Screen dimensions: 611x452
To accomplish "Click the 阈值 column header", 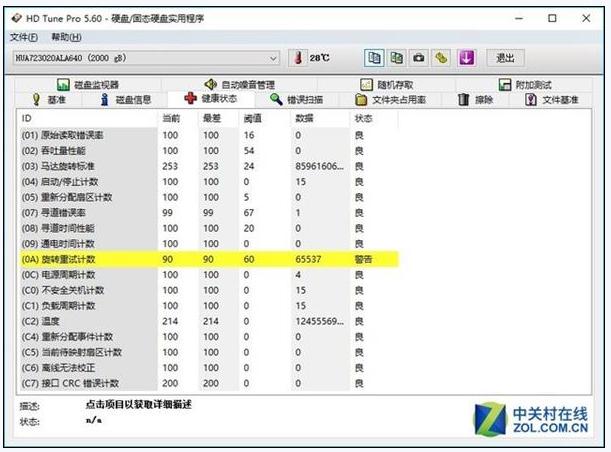I will click(x=265, y=118).
